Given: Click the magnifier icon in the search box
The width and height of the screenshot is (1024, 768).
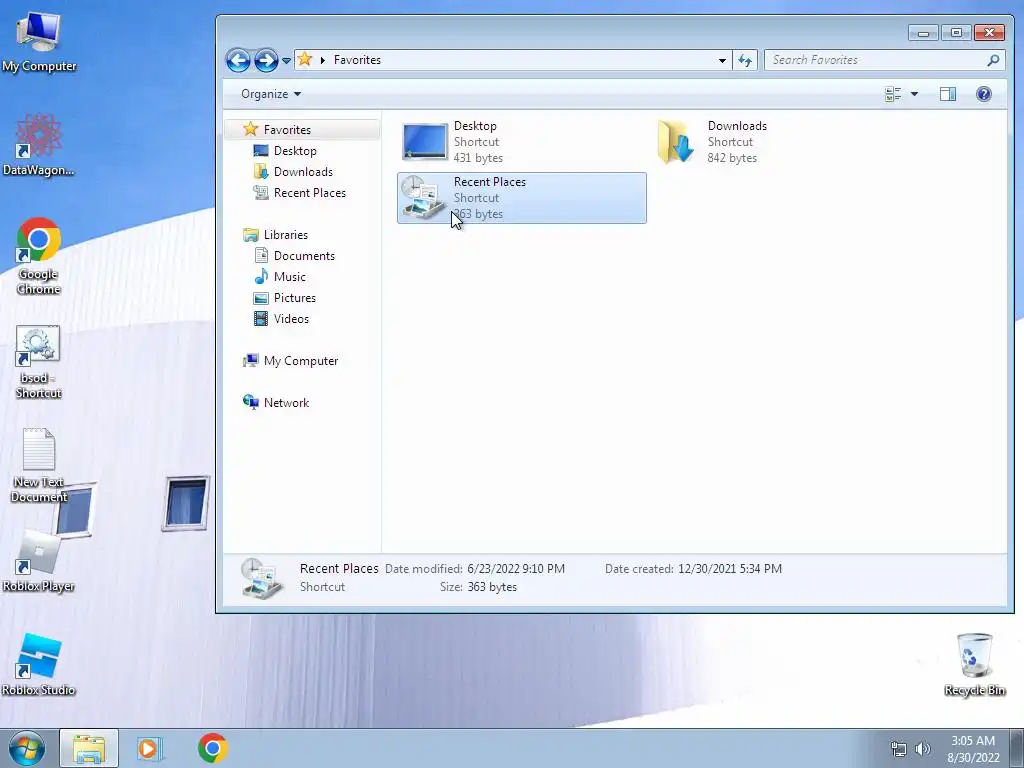Looking at the screenshot, I should pos(993,60).
